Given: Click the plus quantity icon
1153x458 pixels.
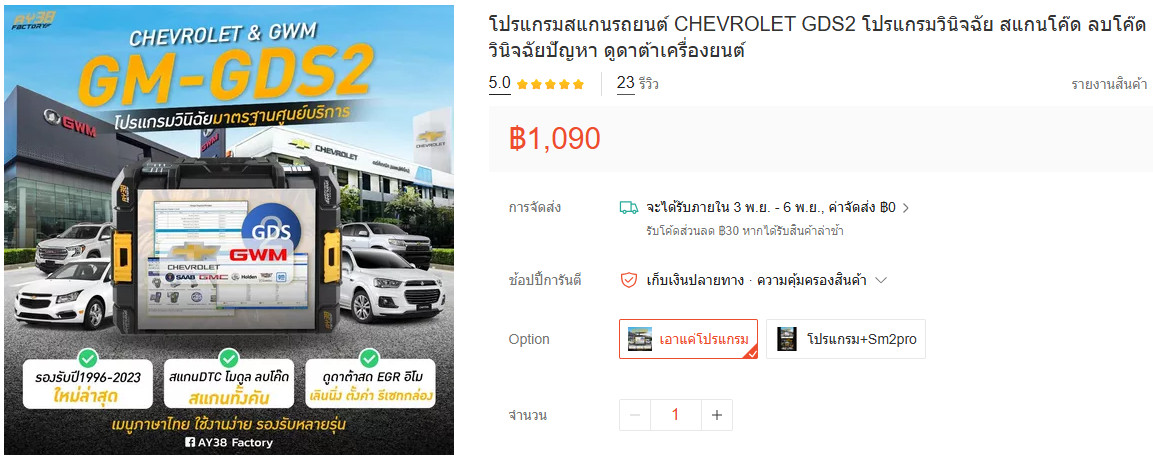Looking at the screenshot, I should point(717,415).
